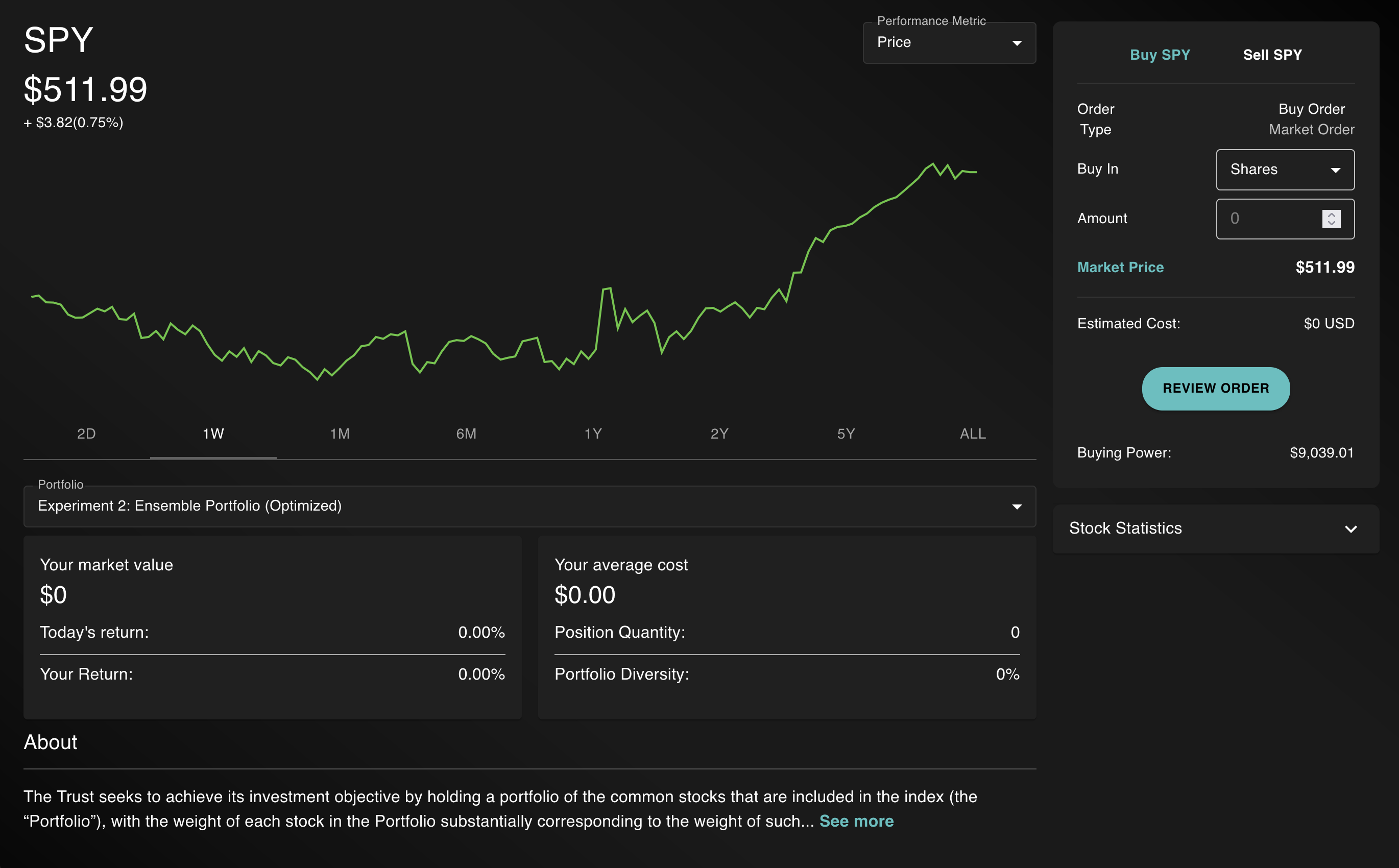Select the 2D chart range
Viewport: 1399px width, 868px height.
tap(86, 433)
